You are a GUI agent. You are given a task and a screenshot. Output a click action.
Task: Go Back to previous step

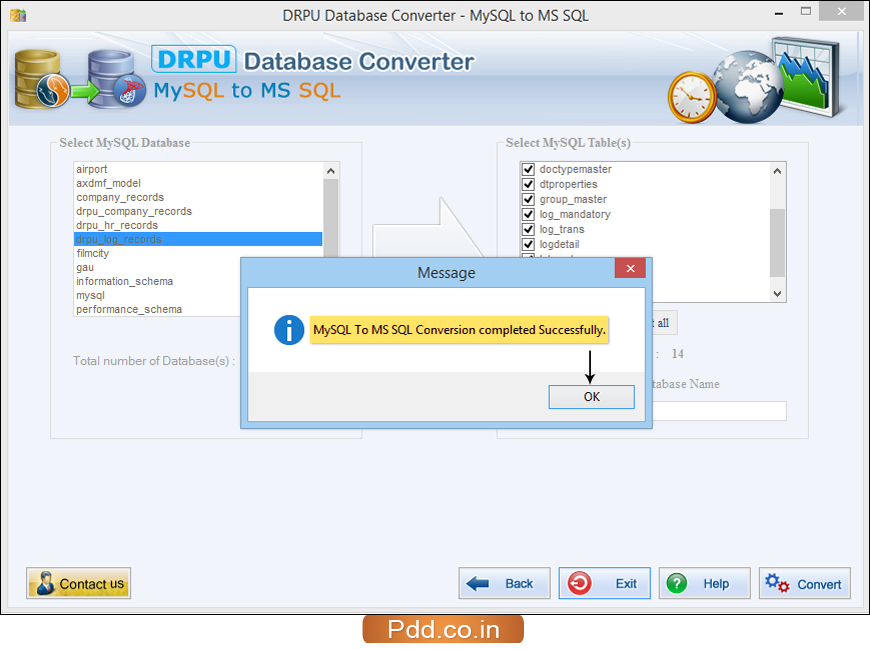tap(504, 583)
